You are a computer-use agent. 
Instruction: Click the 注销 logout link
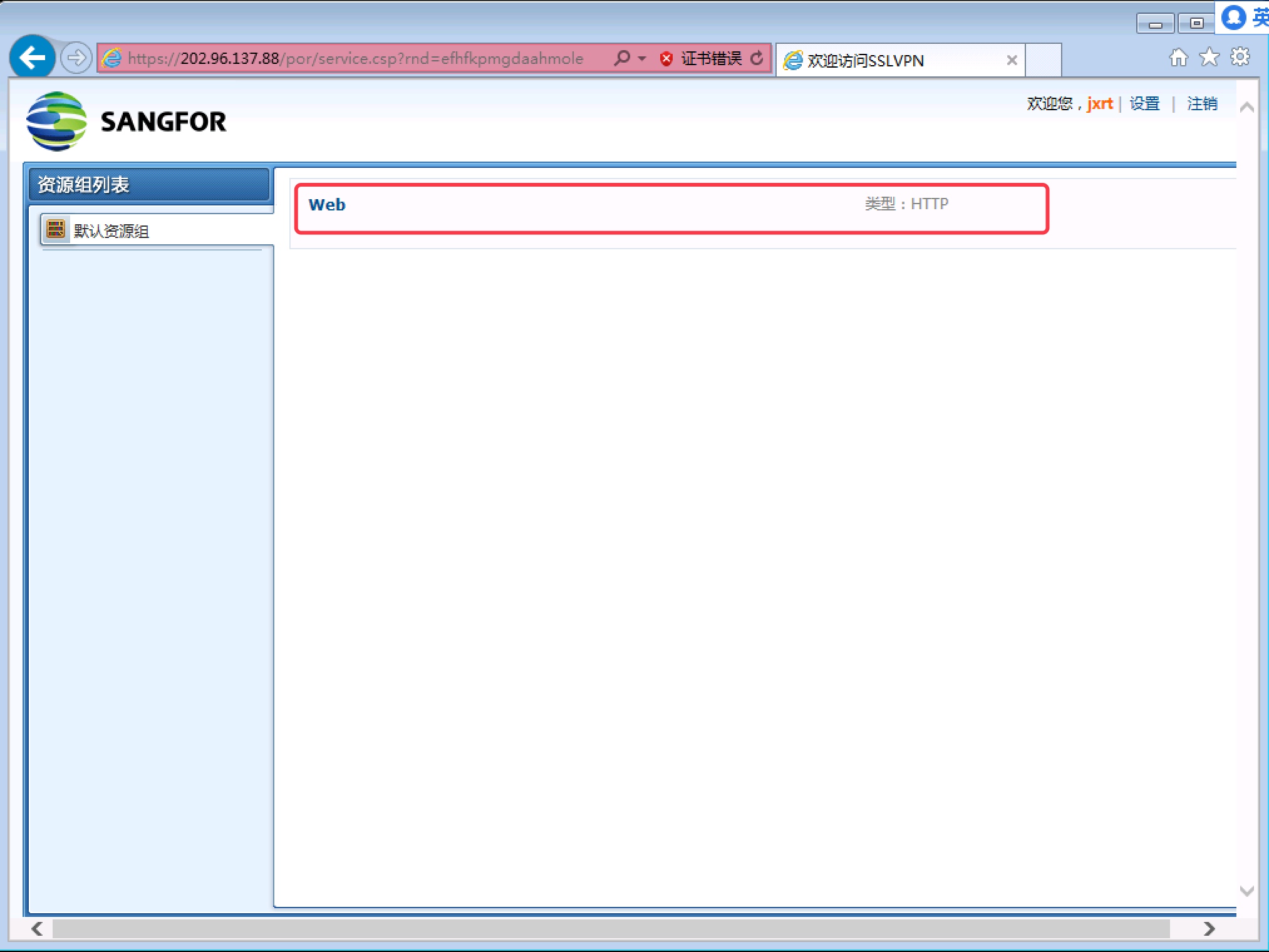pos(1202,103)
